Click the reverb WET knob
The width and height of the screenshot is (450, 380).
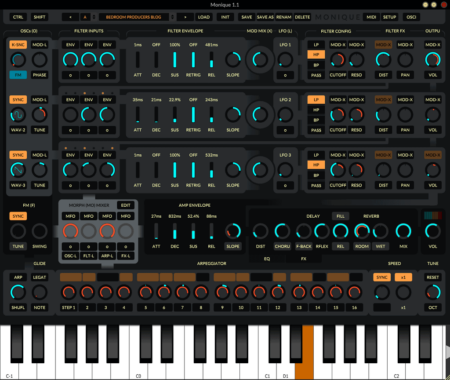click(x=380, y=231)
